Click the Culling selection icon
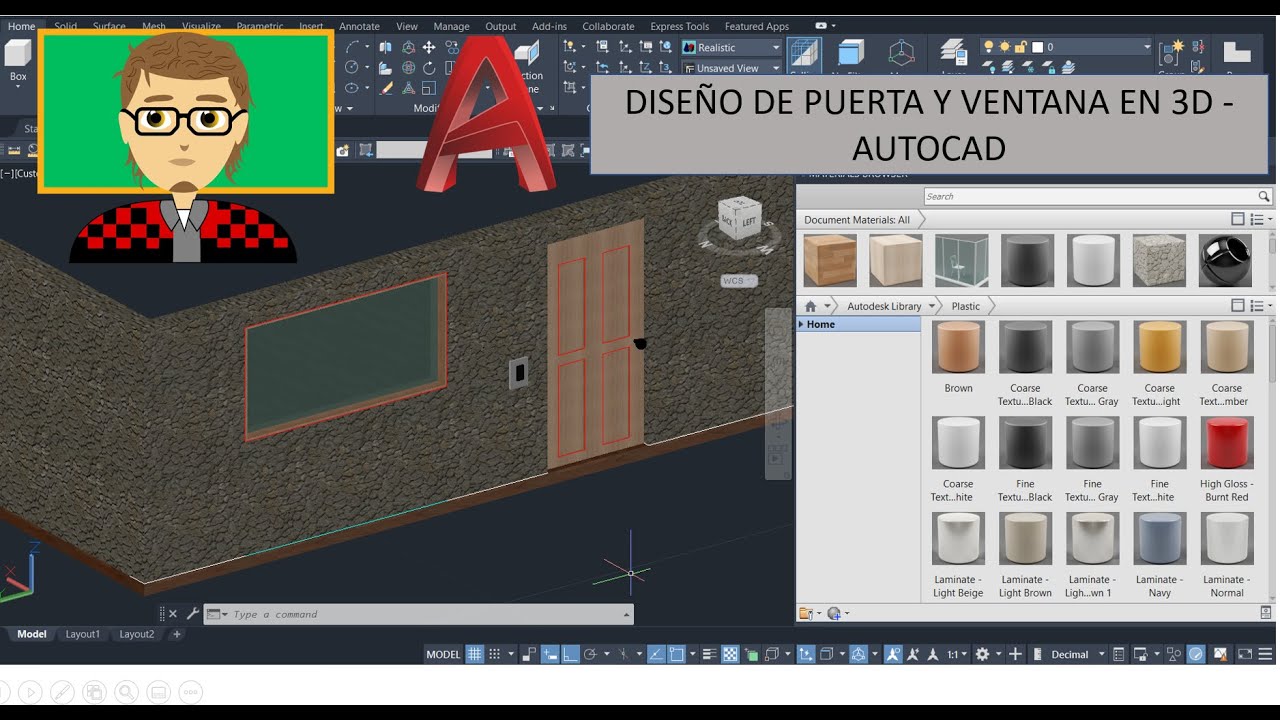The image size is (1280, 720). pyautogui.click(x=804, y=54)
